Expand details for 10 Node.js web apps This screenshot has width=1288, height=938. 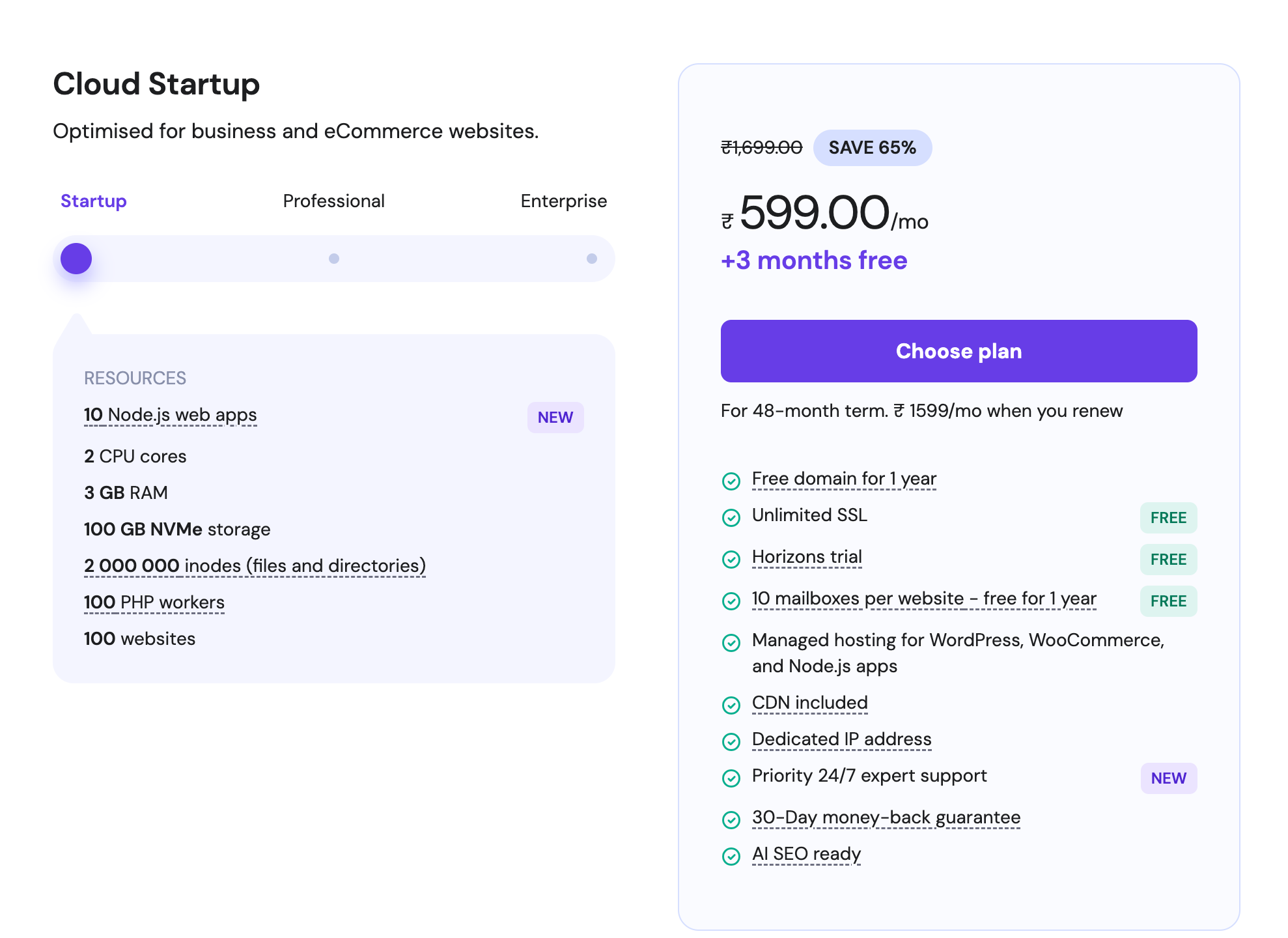point(170,415)
